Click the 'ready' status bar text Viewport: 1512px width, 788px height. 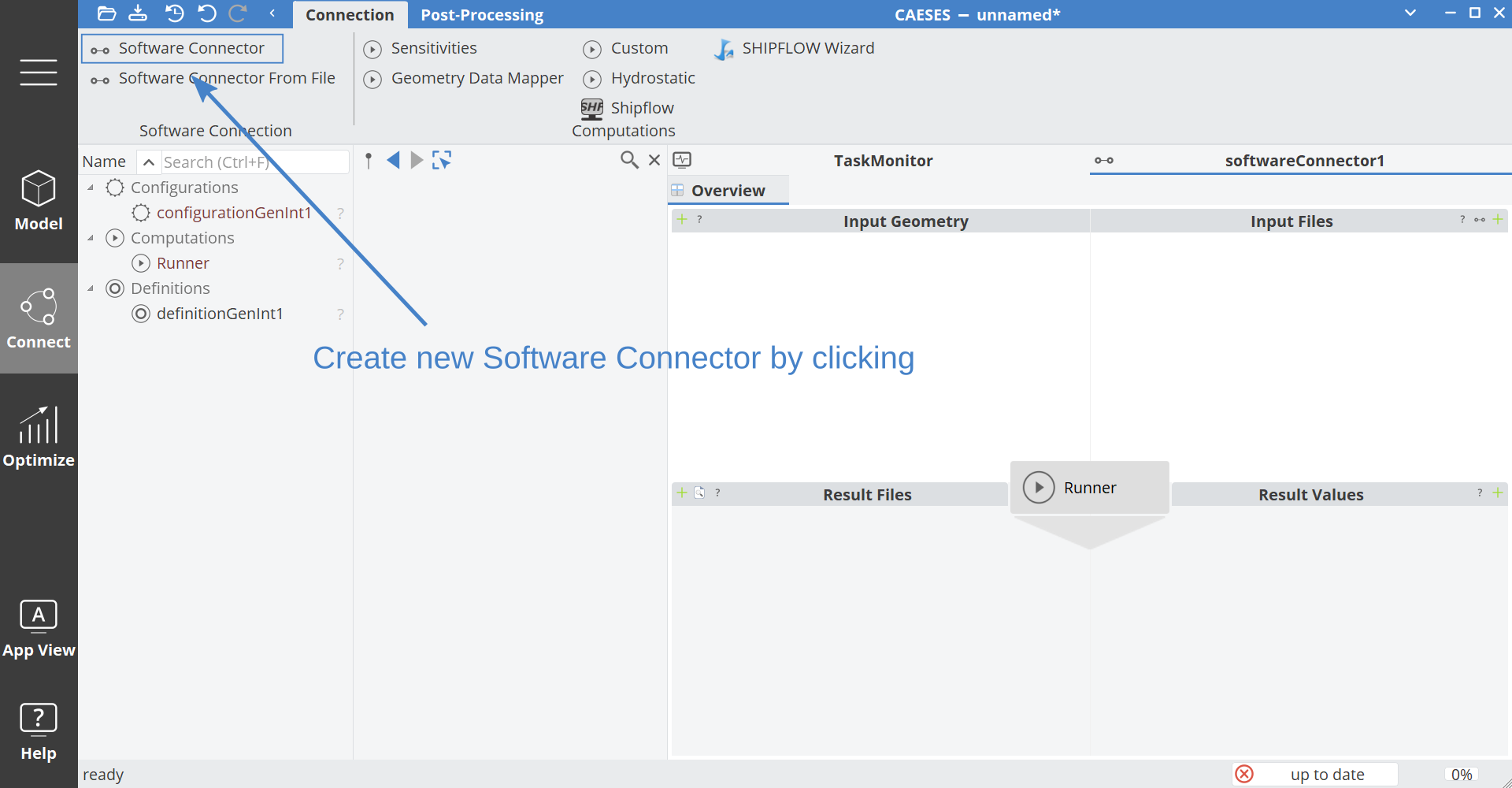[x=103, y=775]
